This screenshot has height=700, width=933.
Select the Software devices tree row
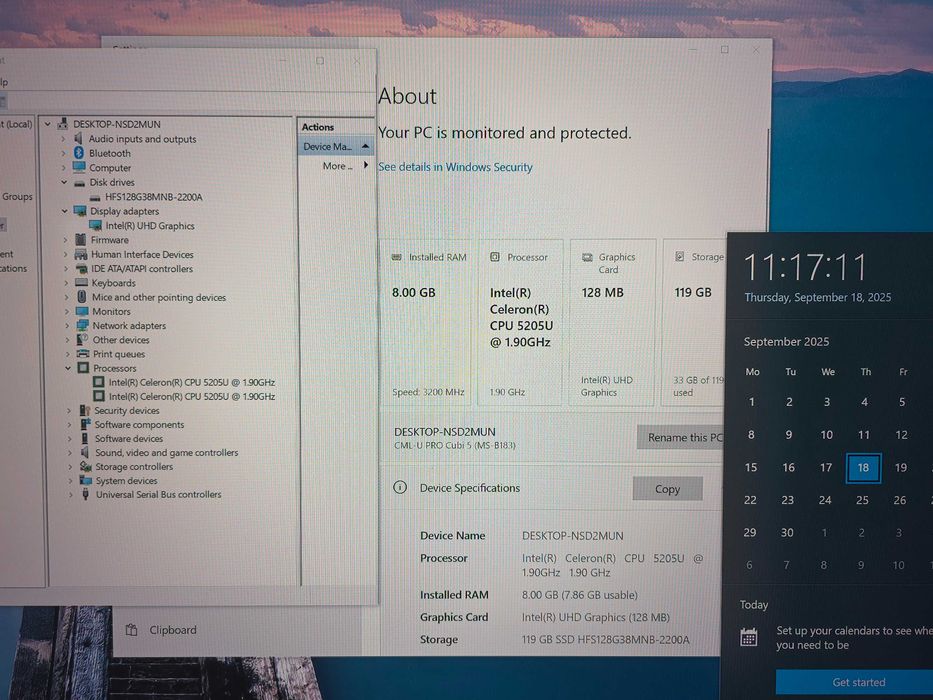[129, 439]
